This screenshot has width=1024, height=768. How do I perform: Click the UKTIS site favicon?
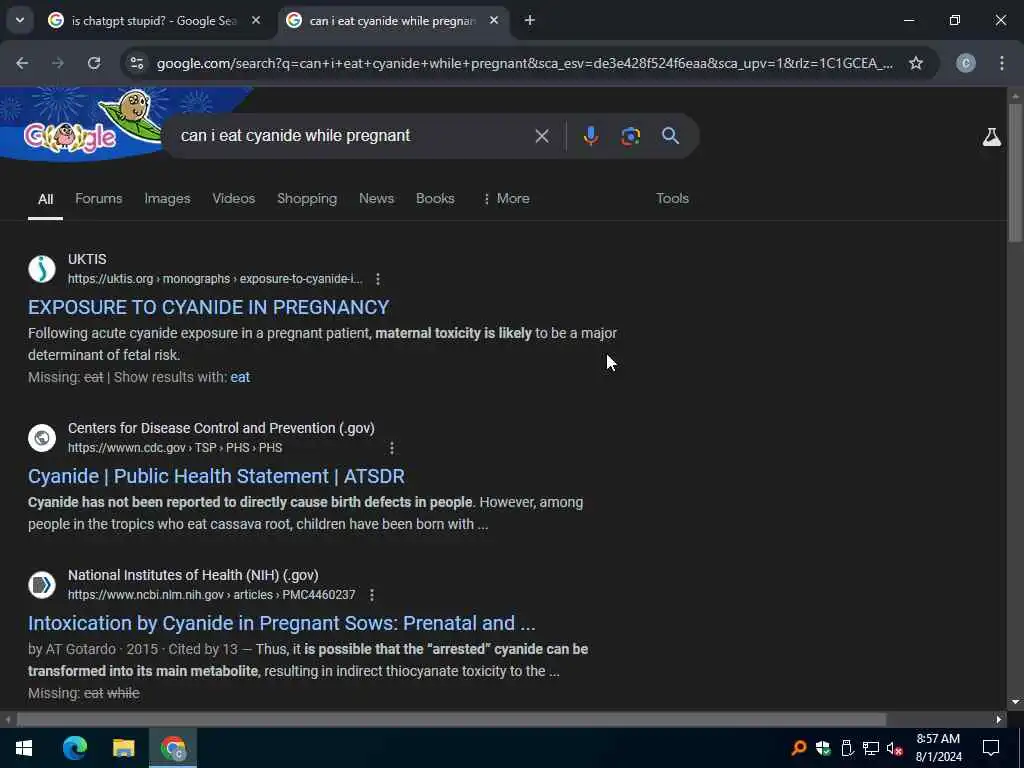[x=42, y=269]
